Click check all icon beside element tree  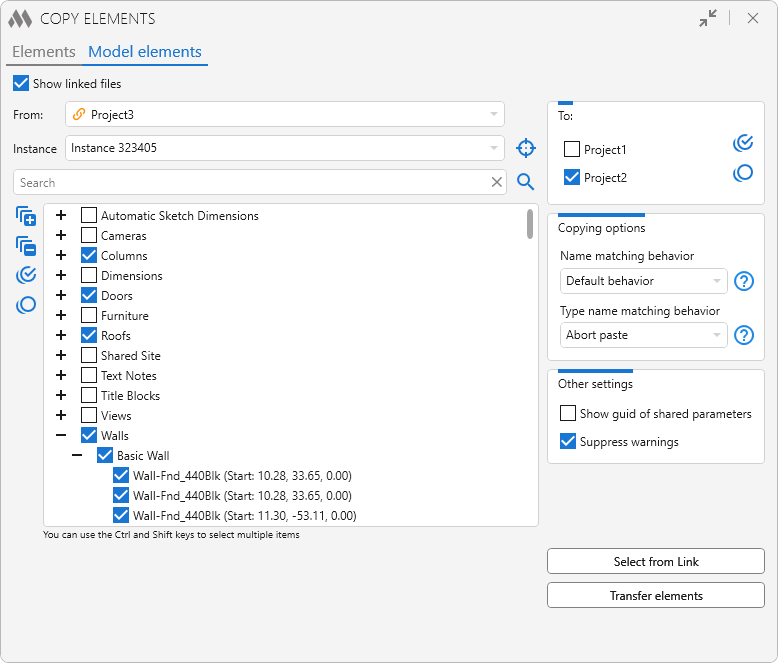coord(26,275)
